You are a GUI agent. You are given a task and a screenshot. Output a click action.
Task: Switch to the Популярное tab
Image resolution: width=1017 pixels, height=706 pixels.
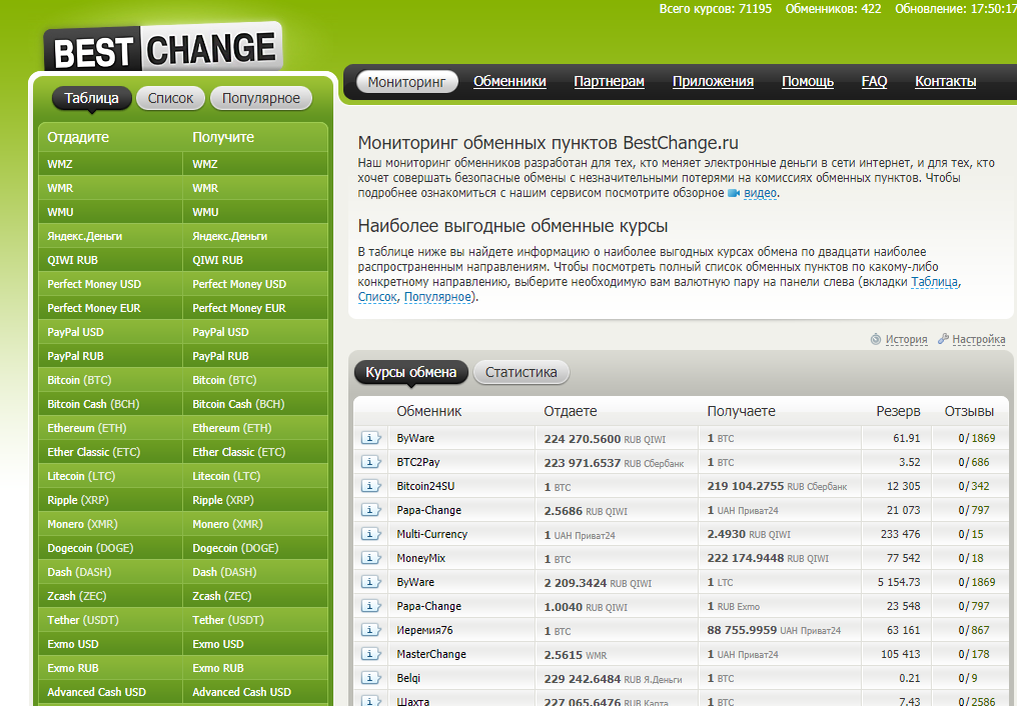261,99
